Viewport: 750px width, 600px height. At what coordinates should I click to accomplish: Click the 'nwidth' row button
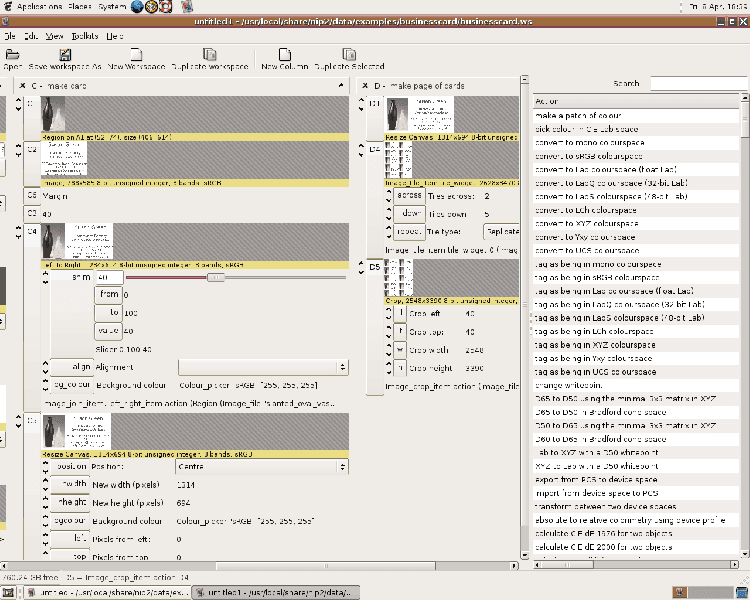coord(71,484)
